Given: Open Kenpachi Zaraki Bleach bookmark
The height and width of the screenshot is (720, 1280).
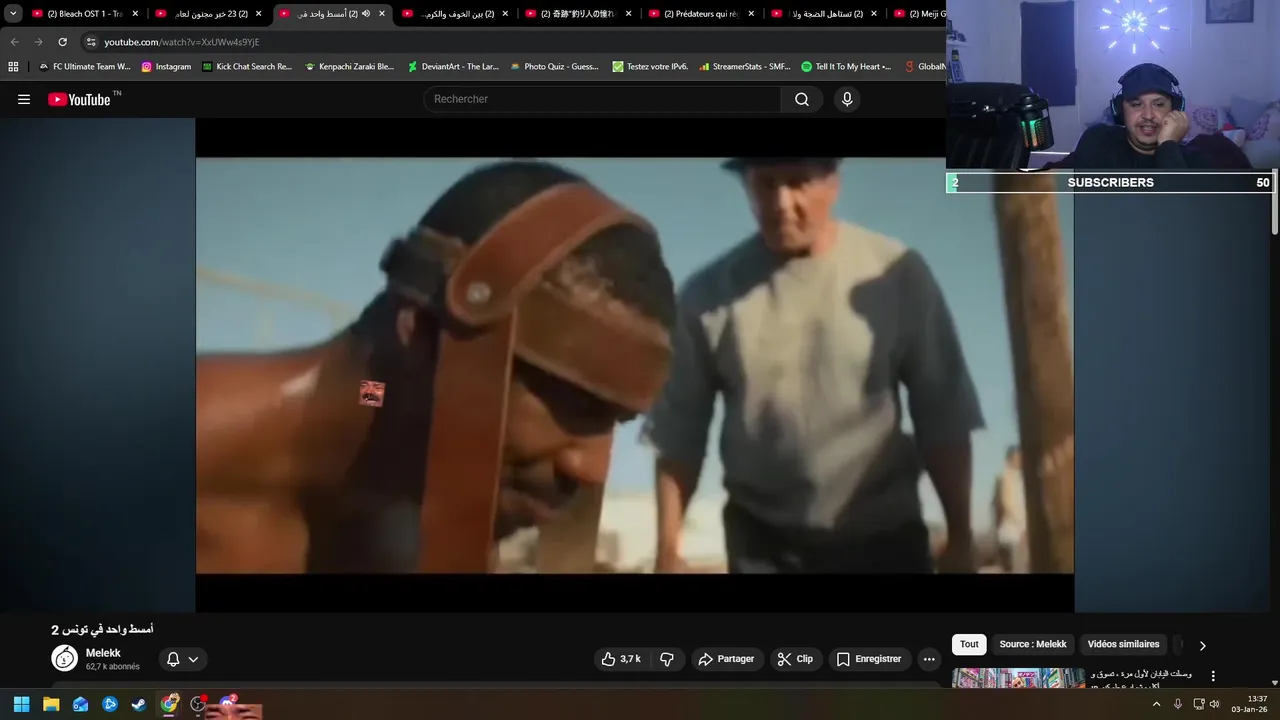Looking at the screenshot, I should [350, 67].
